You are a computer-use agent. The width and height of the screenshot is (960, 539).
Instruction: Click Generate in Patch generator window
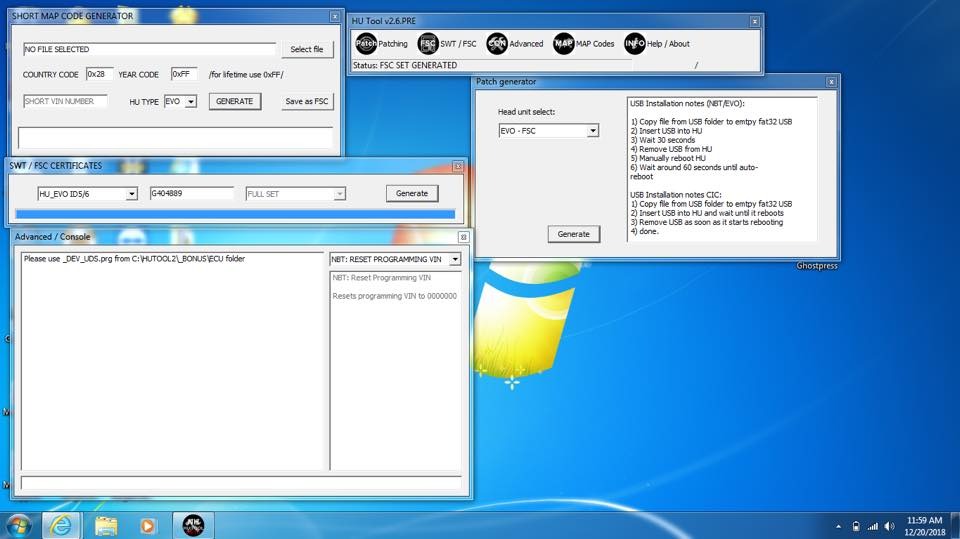(x=574, y=234)
